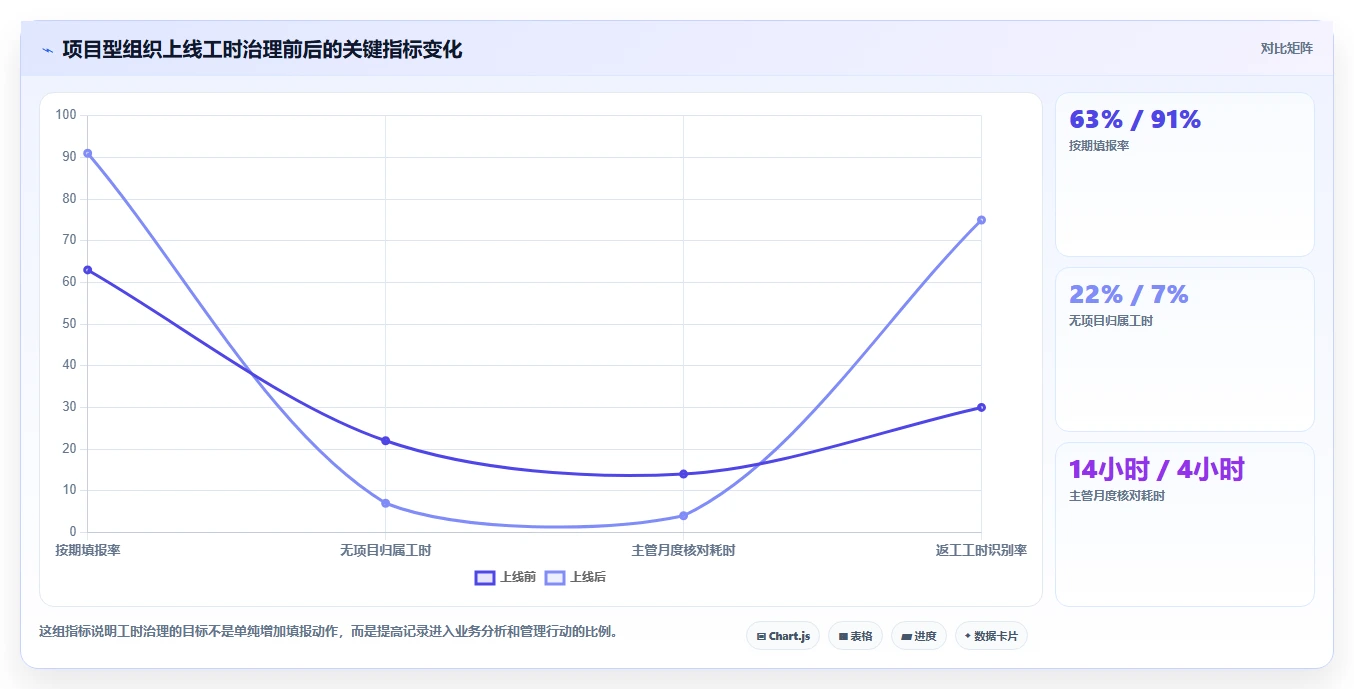This screenshot has width=1354, height=689.
Task: Click the lightning icon beside the title
Action: coord(47,50)
